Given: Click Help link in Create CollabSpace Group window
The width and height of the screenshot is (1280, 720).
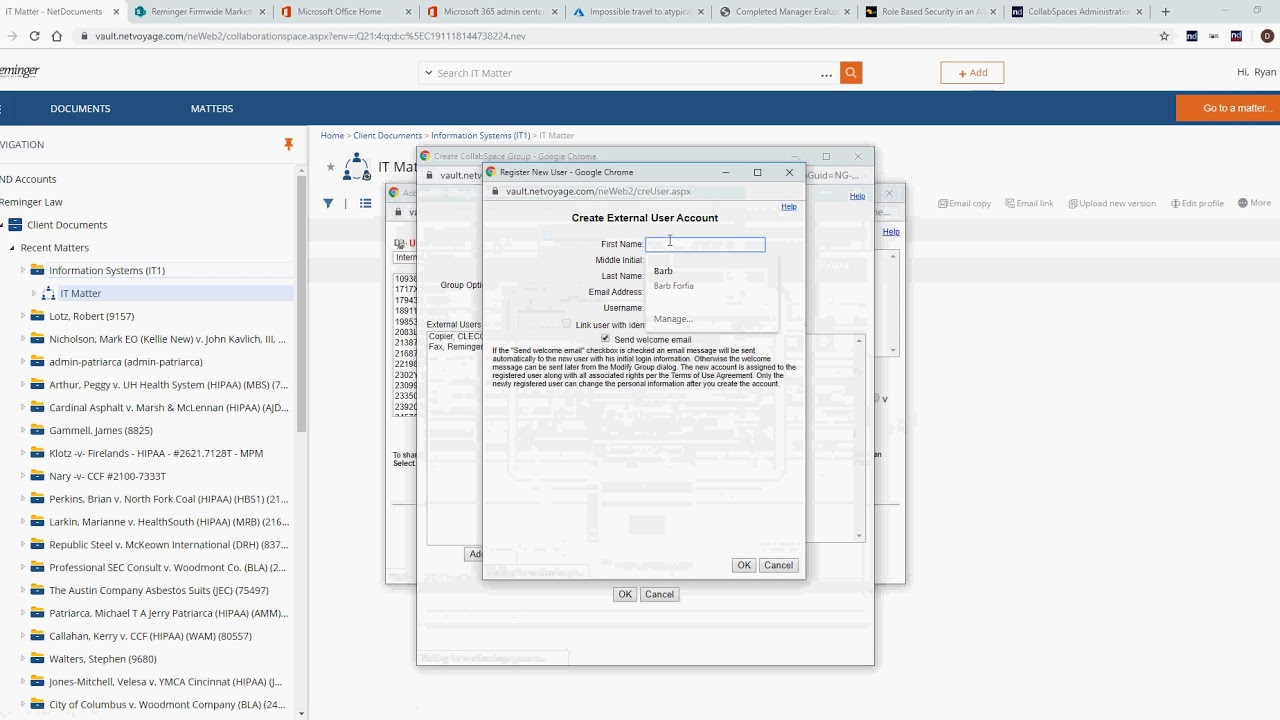Looking at the screenshot, I should [857, 196].
